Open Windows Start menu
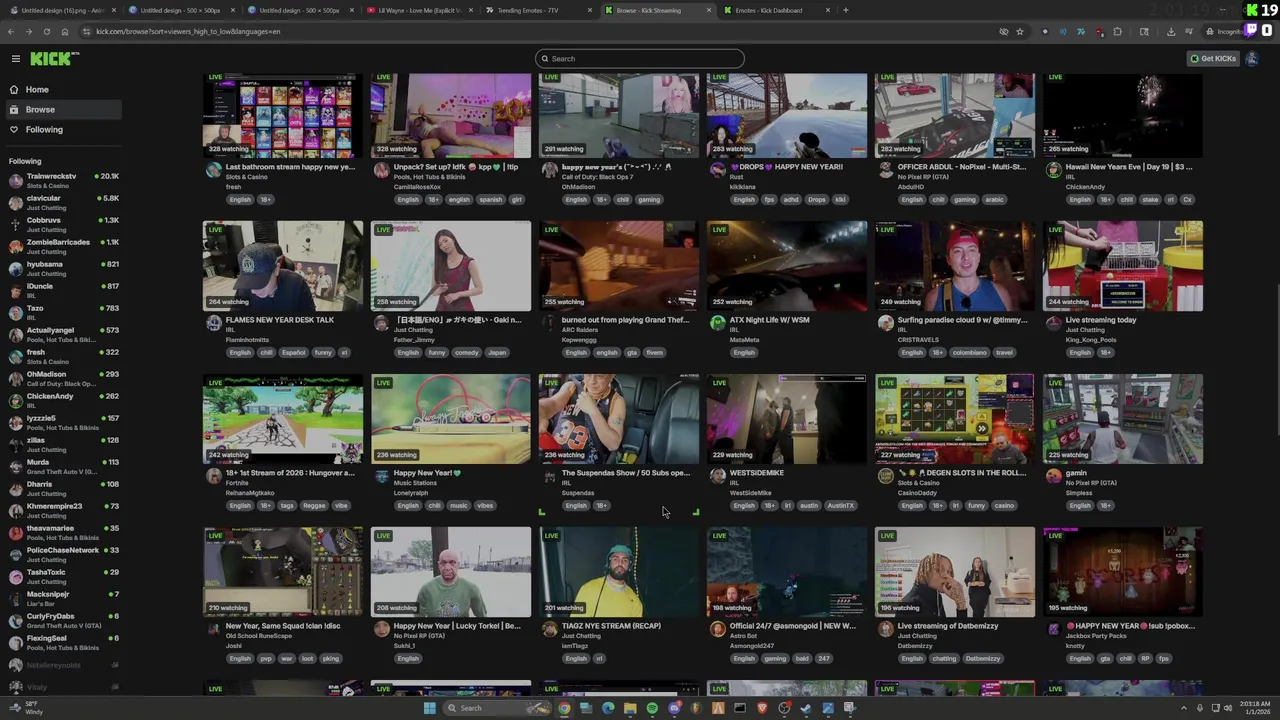Image resolution: width=1280 pixels, height=720 pixels. 430,708
